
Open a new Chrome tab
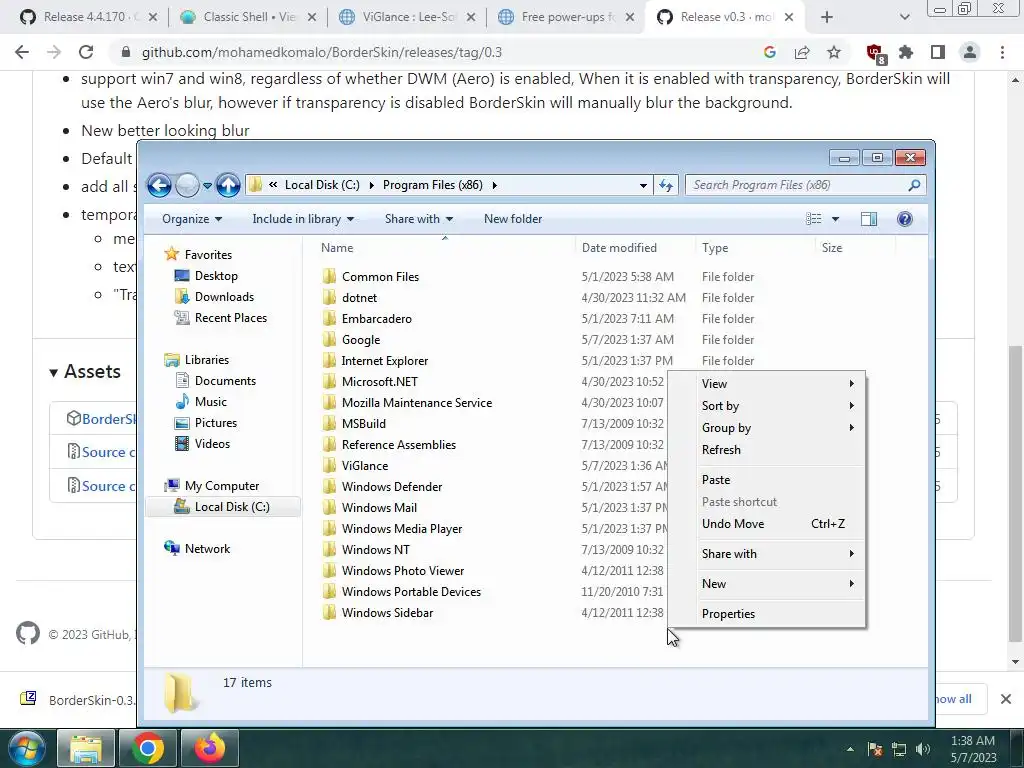tap(827, 17)
